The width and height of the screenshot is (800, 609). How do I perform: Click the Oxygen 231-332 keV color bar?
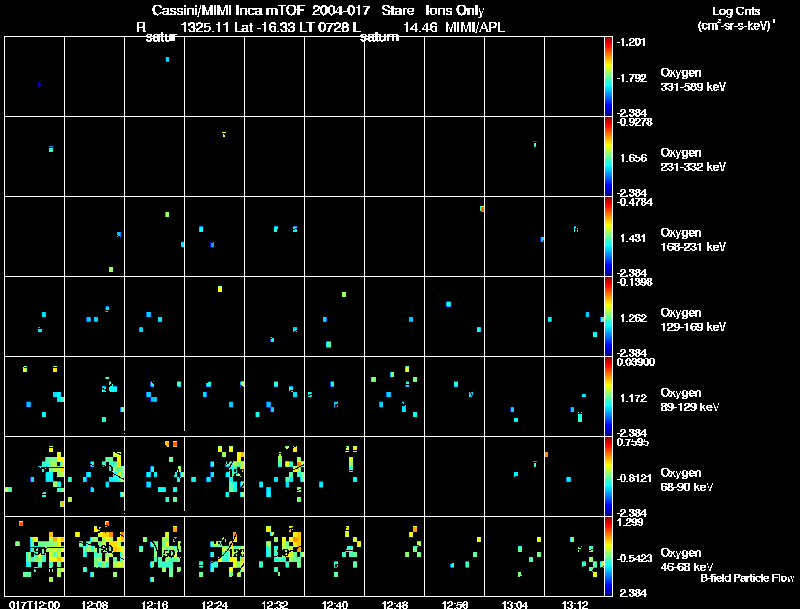tap(608, 157)
